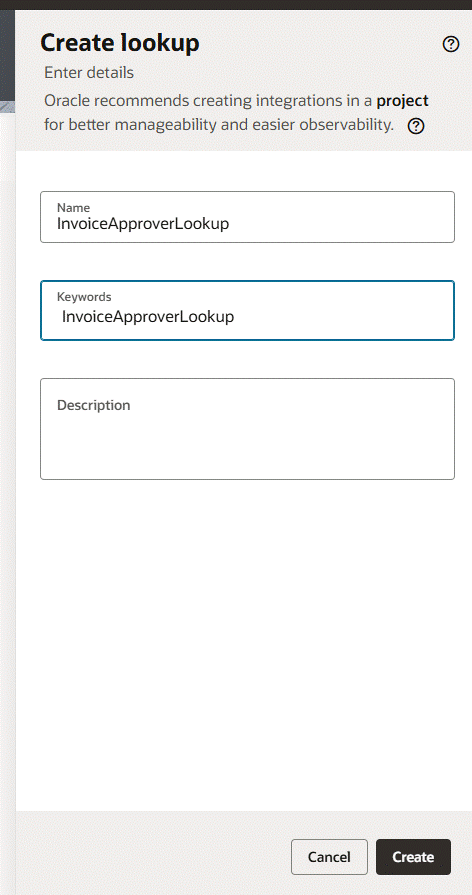Screen dimensions: 472x895
Task: Click the 'Description' placeholder text
Action: pyautogui.click(x=94, y=405)
